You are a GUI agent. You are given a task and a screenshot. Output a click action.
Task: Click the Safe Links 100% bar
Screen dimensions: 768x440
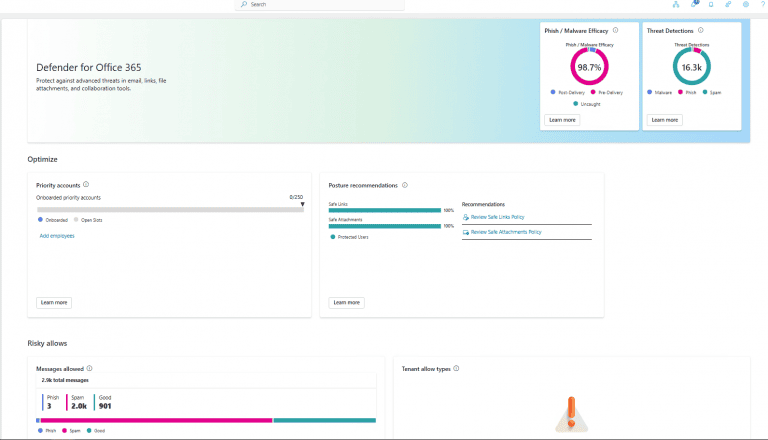click(385, 210)
